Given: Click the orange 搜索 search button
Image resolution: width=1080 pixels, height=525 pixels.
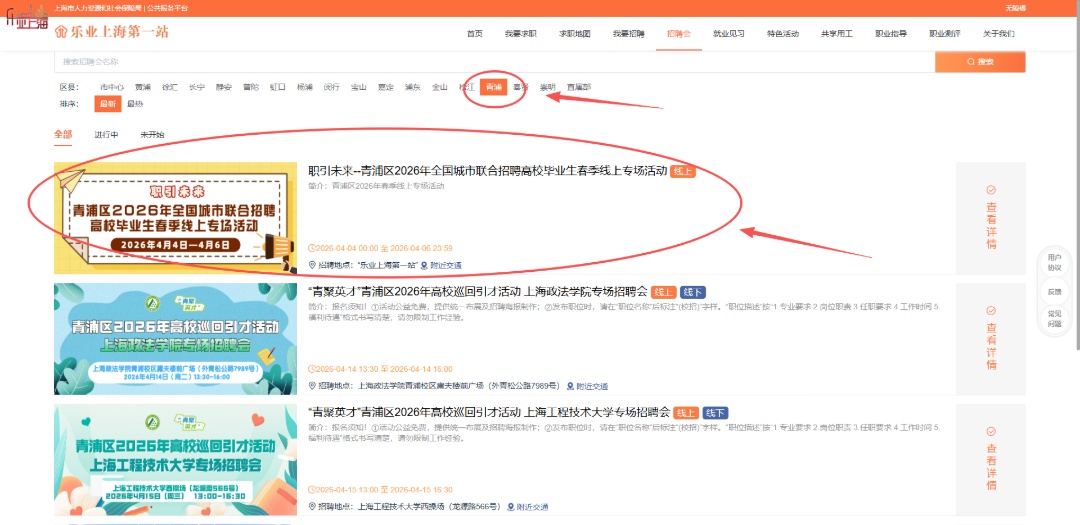Looking at the screenshot, I should coord(979,62).
